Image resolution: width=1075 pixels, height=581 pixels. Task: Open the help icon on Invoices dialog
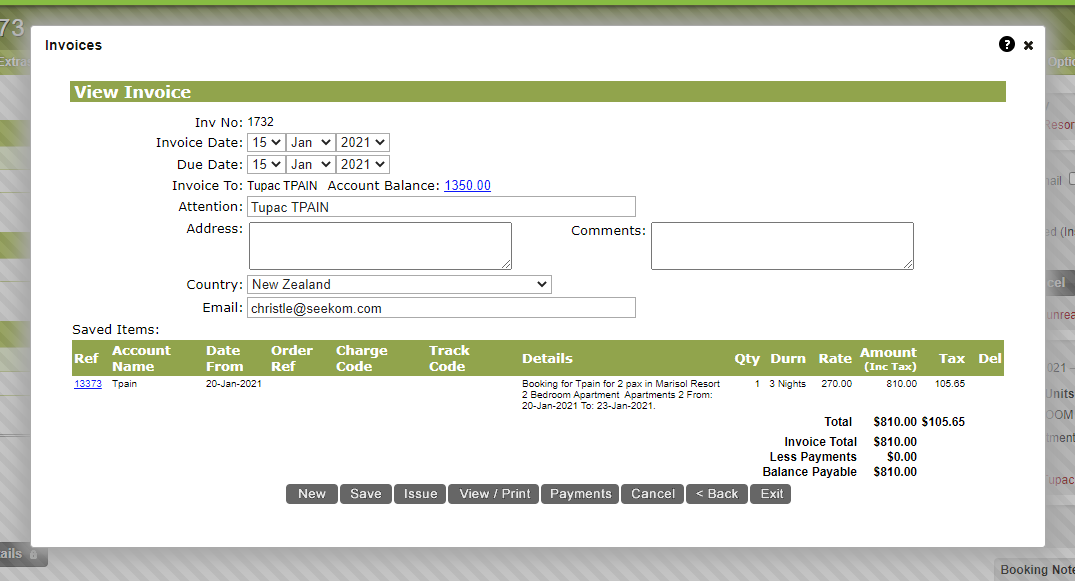coord(1006,45)
